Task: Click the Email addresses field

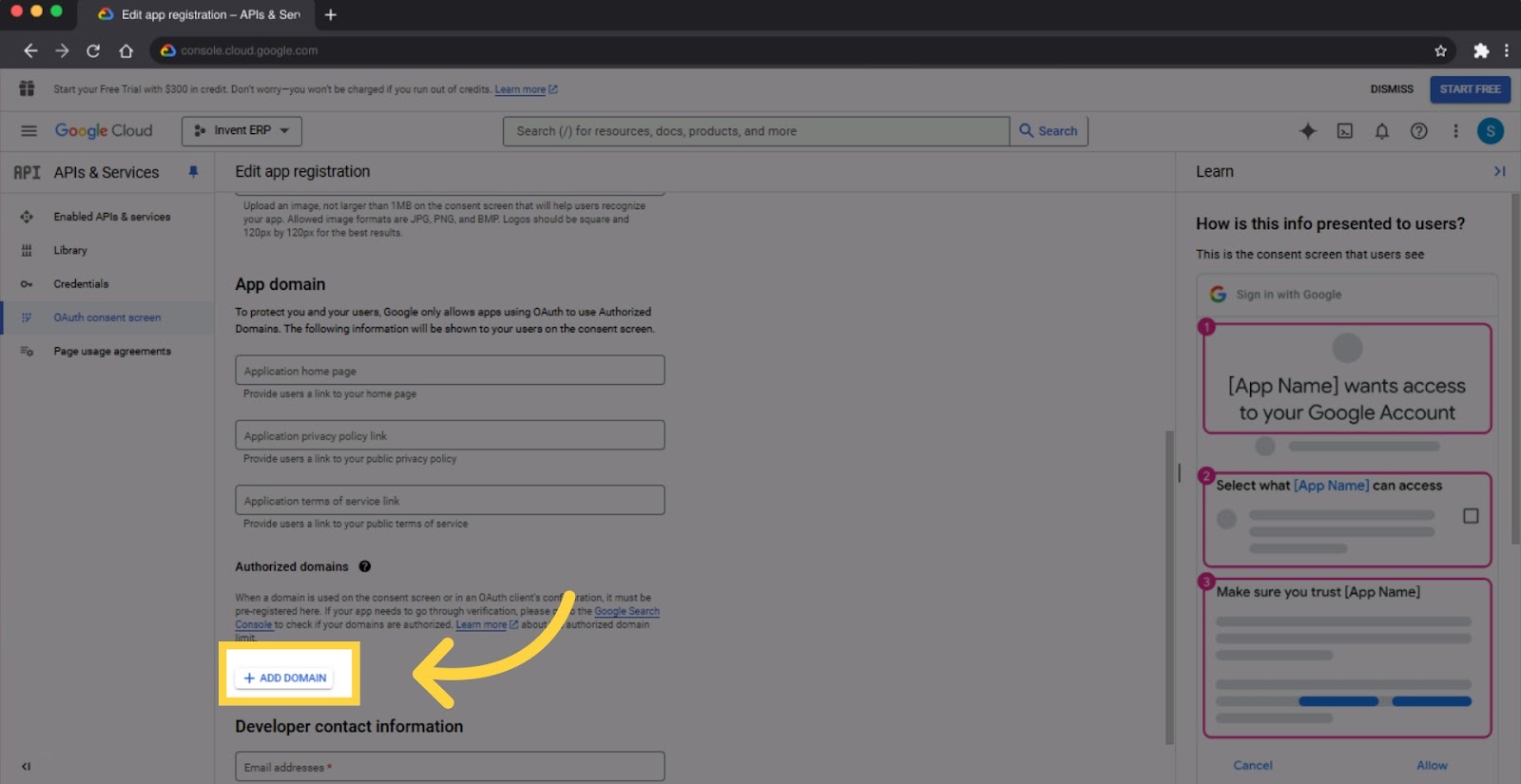Action: tap(450, 767)
